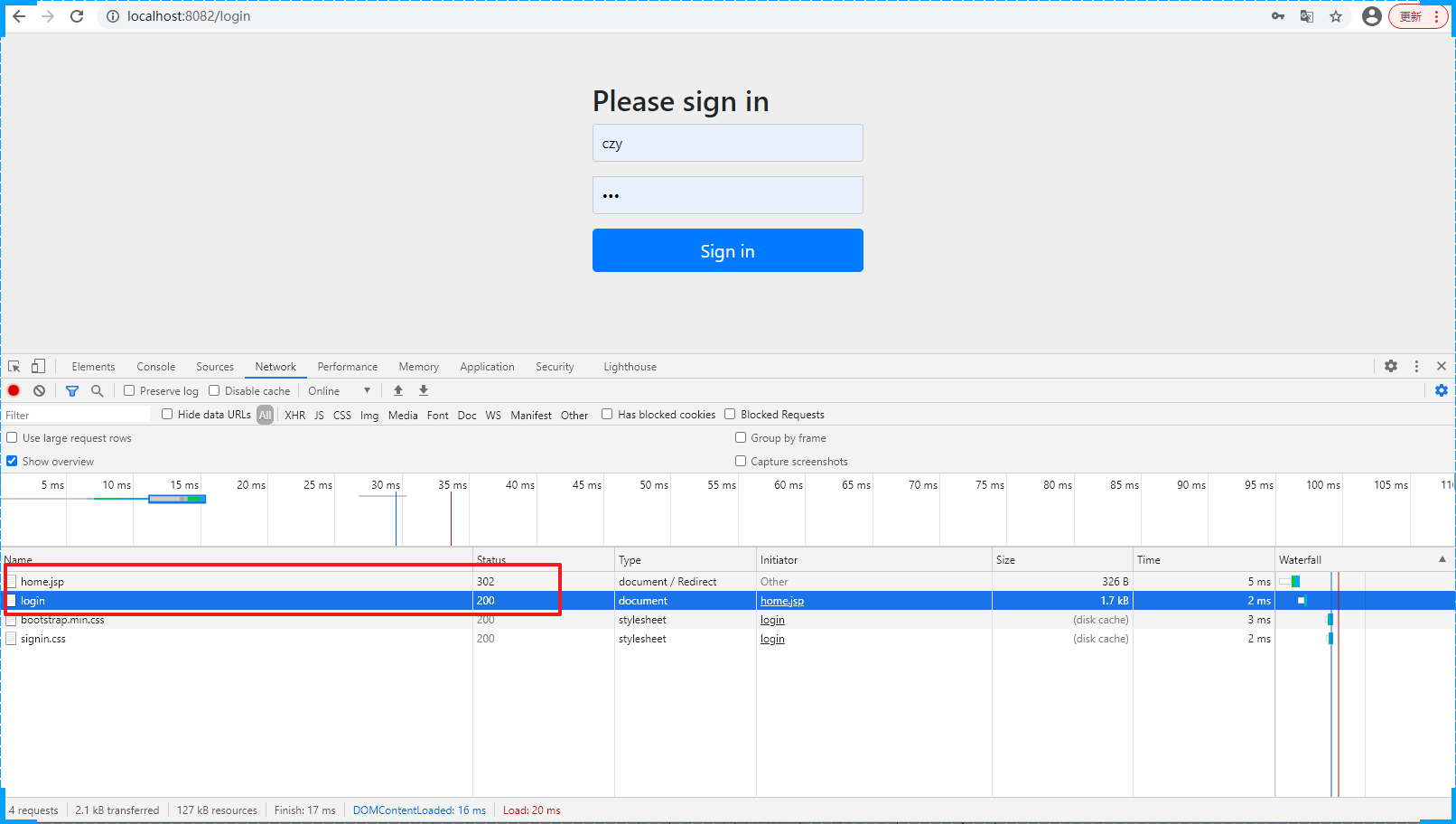
Task: Enable Group by frame
Action: [741, 437]
